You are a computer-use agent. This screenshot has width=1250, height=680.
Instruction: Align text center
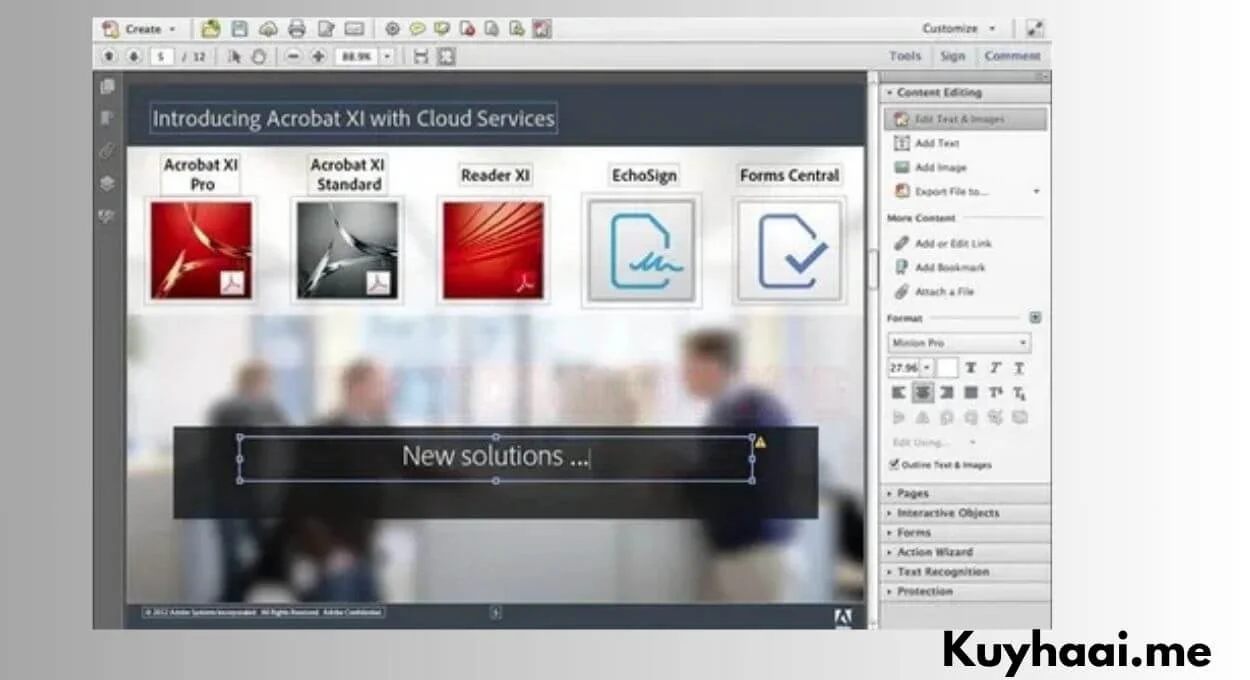pyautogui.click(x=923, y=393)
